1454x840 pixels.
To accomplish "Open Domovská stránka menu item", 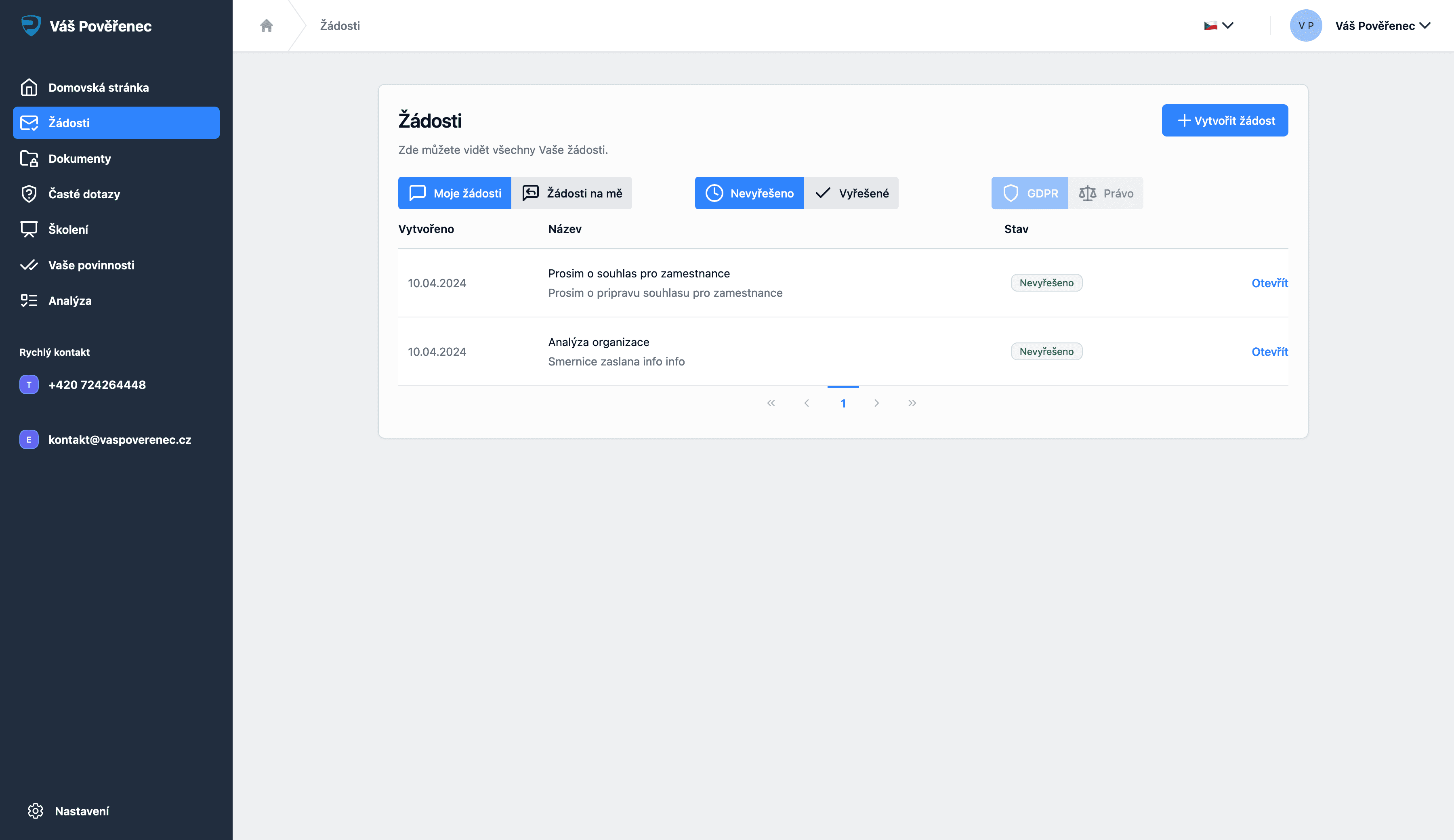I will (x=98, y=88).
